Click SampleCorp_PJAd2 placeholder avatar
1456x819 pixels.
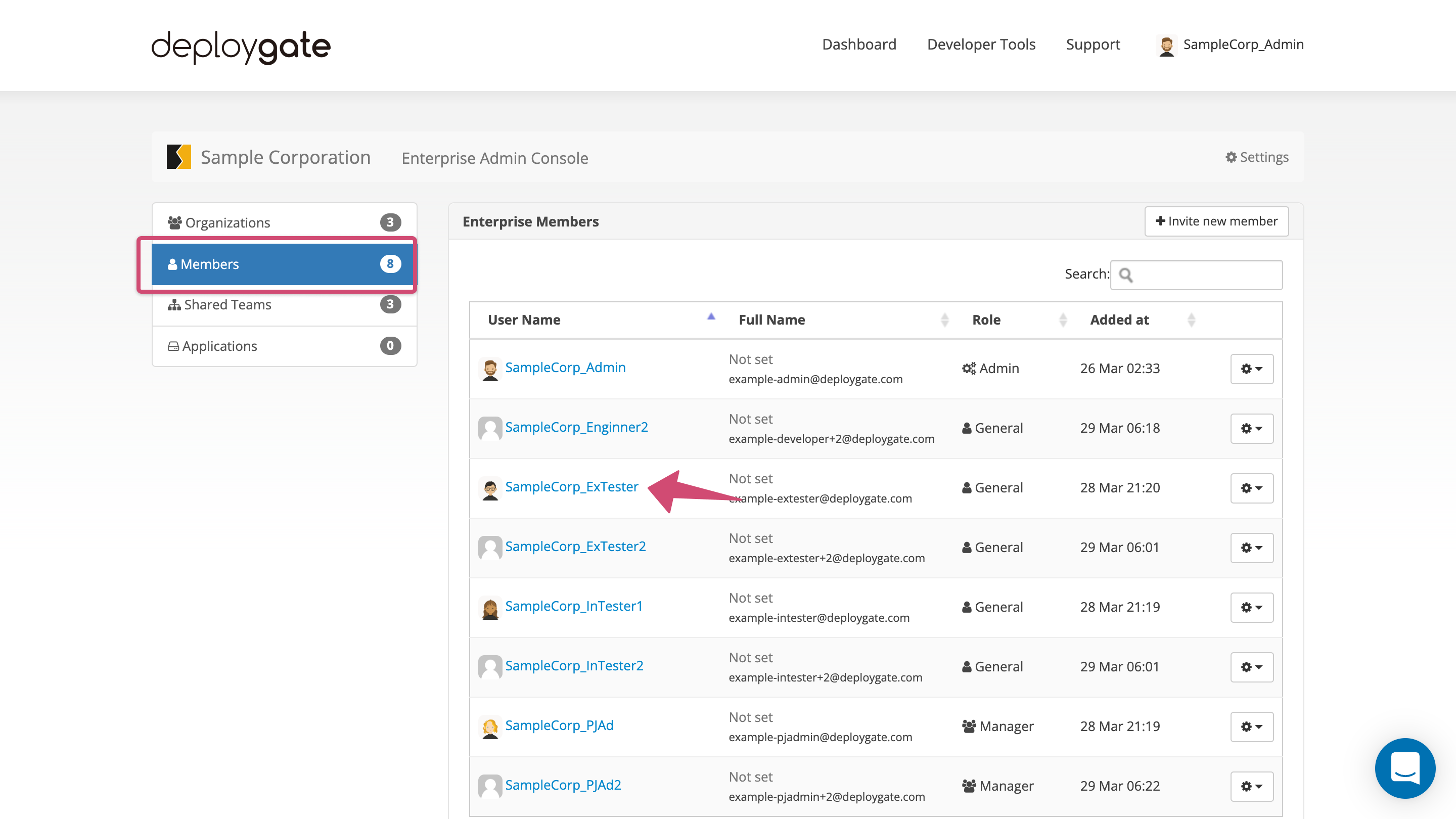point(490,786)
